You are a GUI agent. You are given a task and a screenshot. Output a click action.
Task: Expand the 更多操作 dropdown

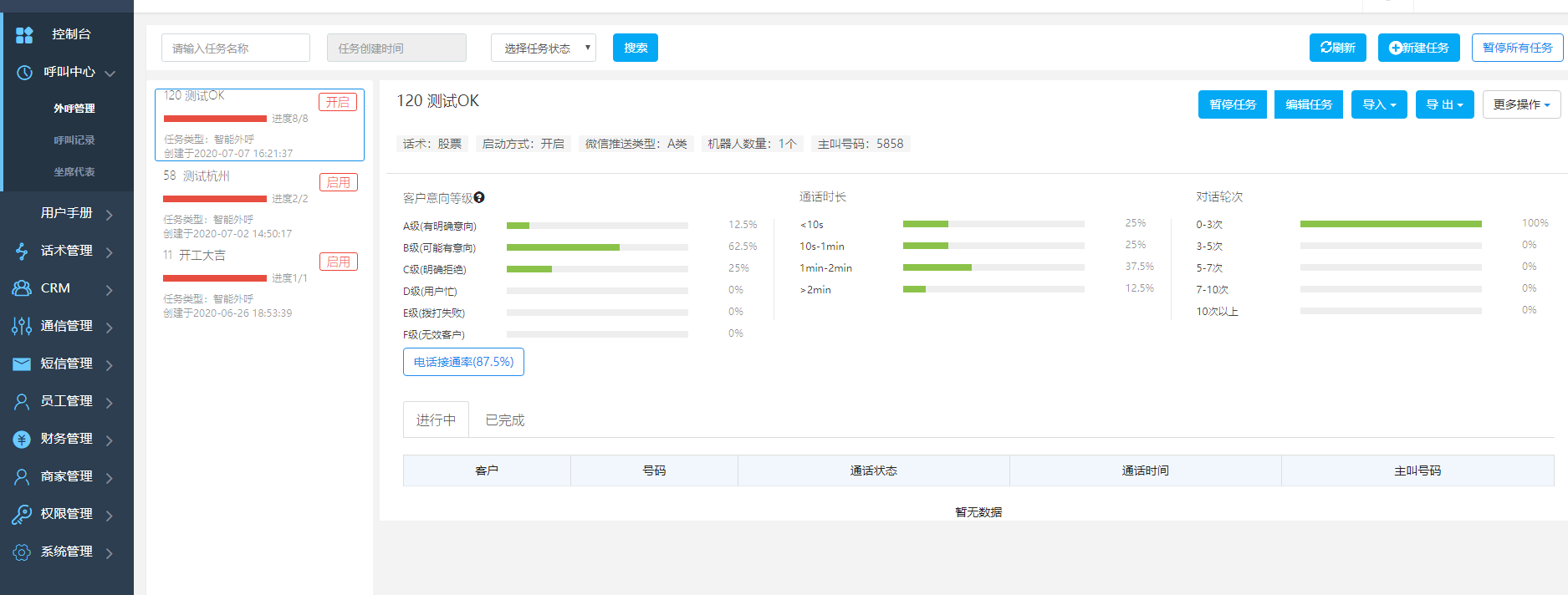(x=1521, y=104)
